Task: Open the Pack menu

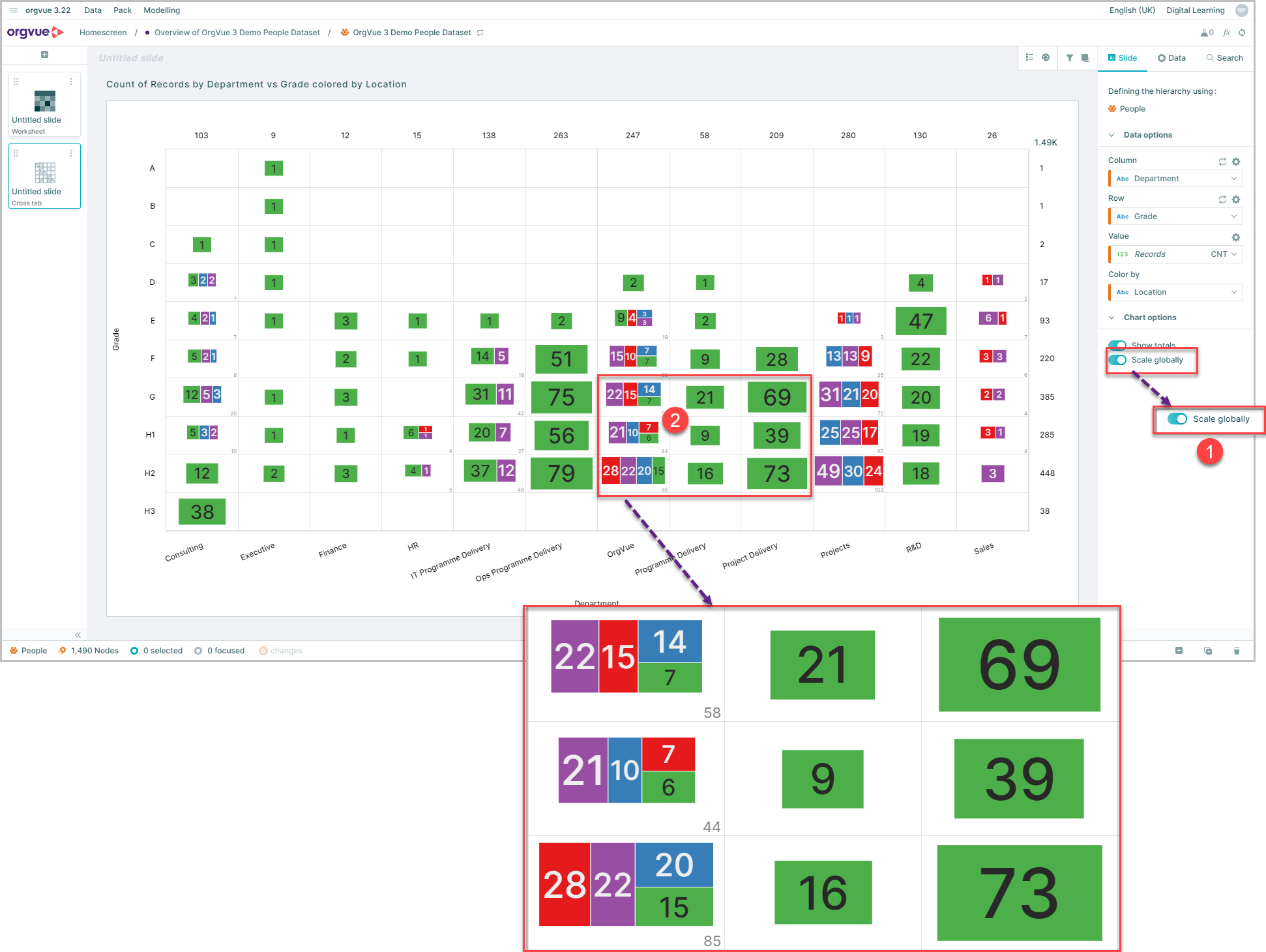Action: tap(123, 10)
